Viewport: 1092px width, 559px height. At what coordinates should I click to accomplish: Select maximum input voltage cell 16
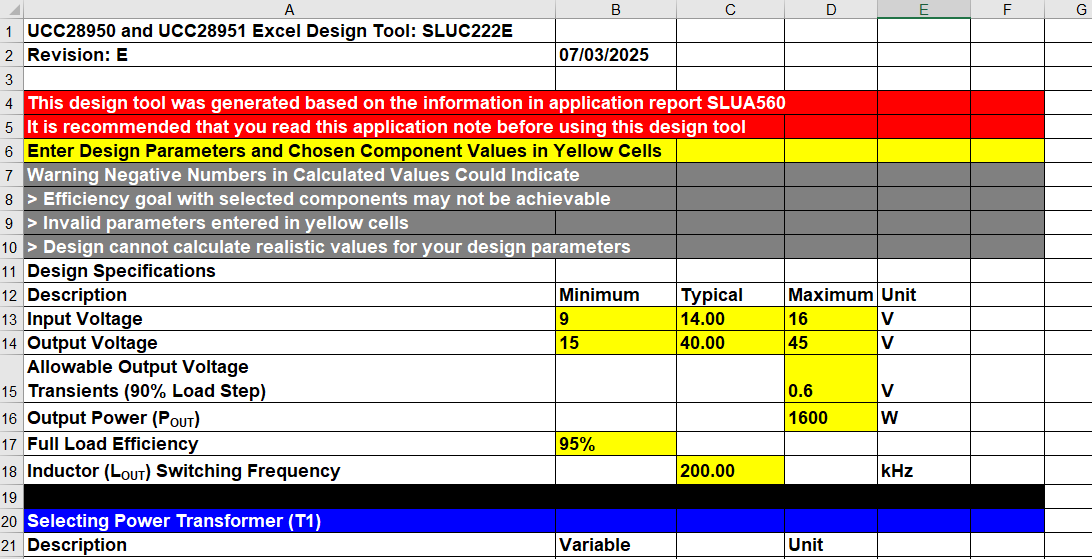[831, 319]
